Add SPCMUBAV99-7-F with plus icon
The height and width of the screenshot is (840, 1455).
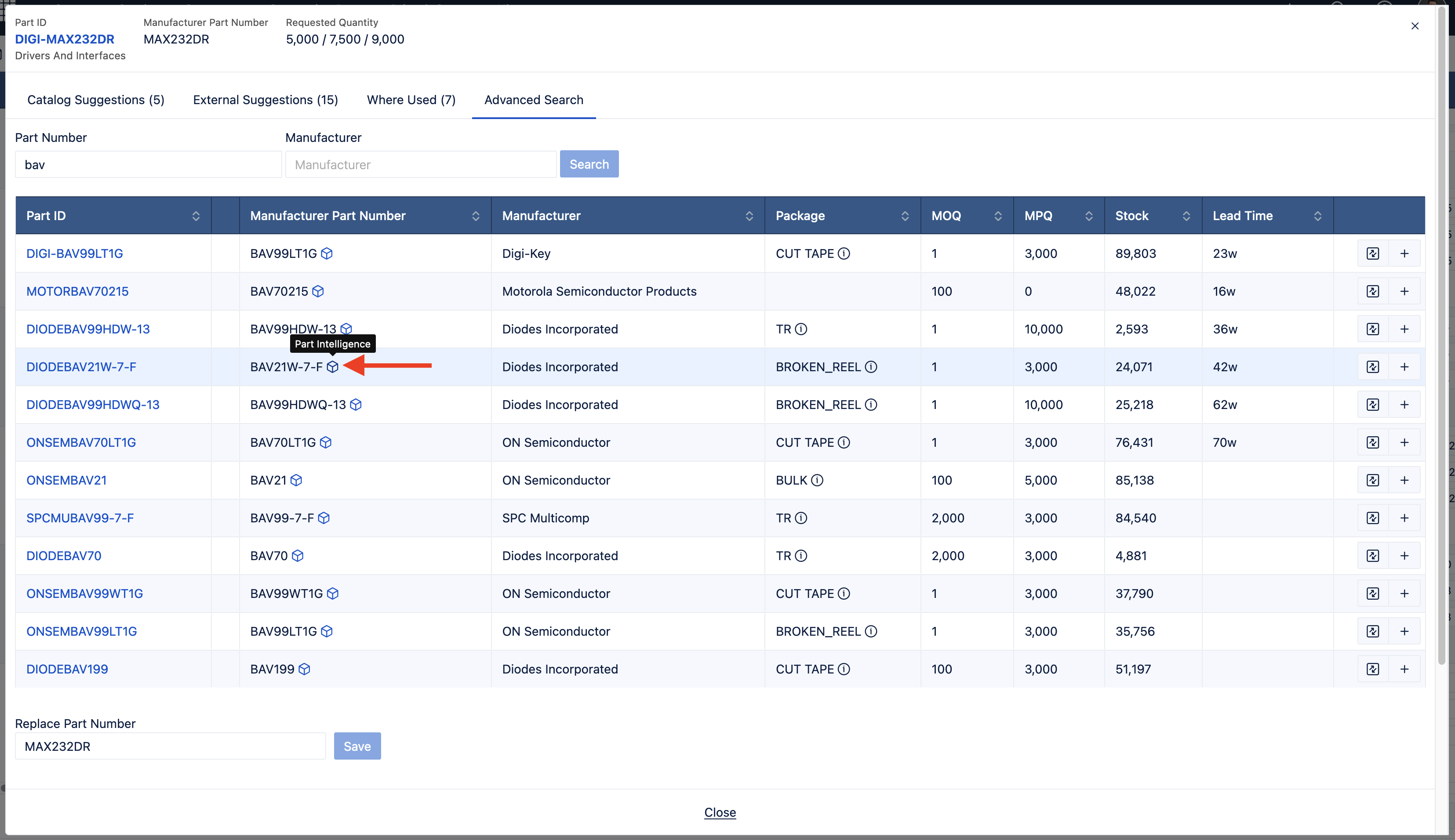[1404, 518]
